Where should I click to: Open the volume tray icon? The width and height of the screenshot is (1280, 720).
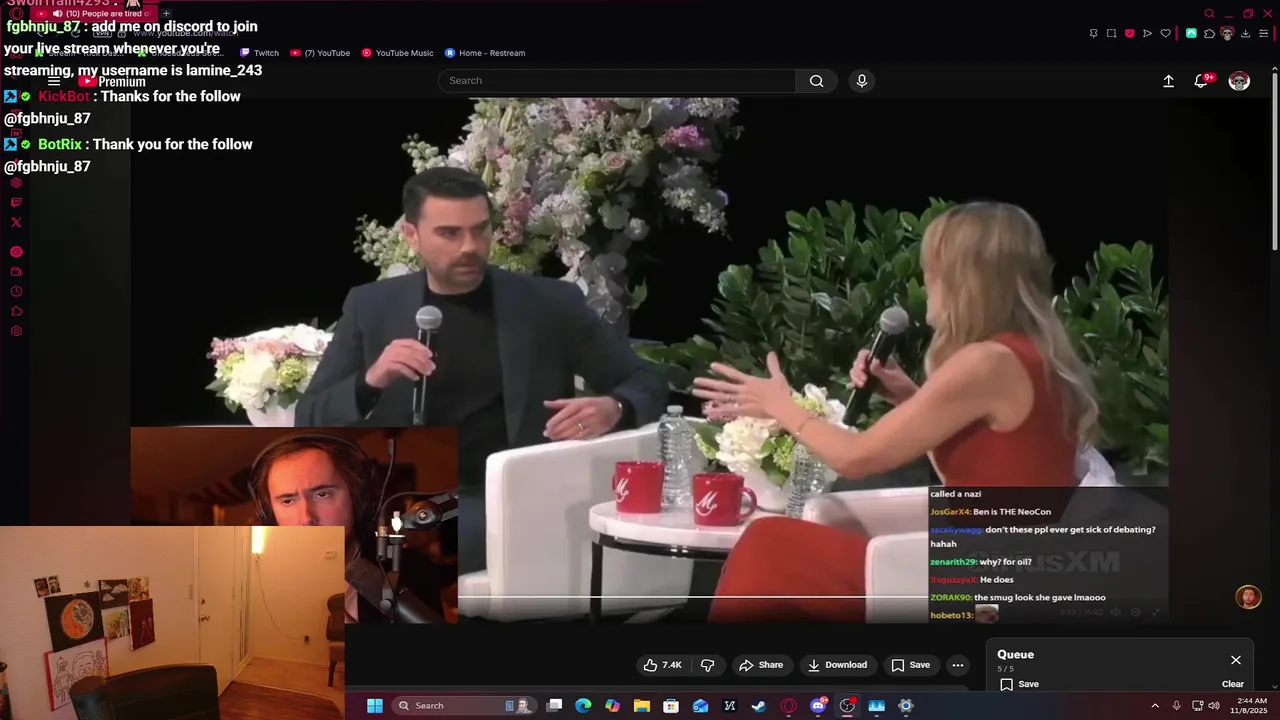point(1215,706)
